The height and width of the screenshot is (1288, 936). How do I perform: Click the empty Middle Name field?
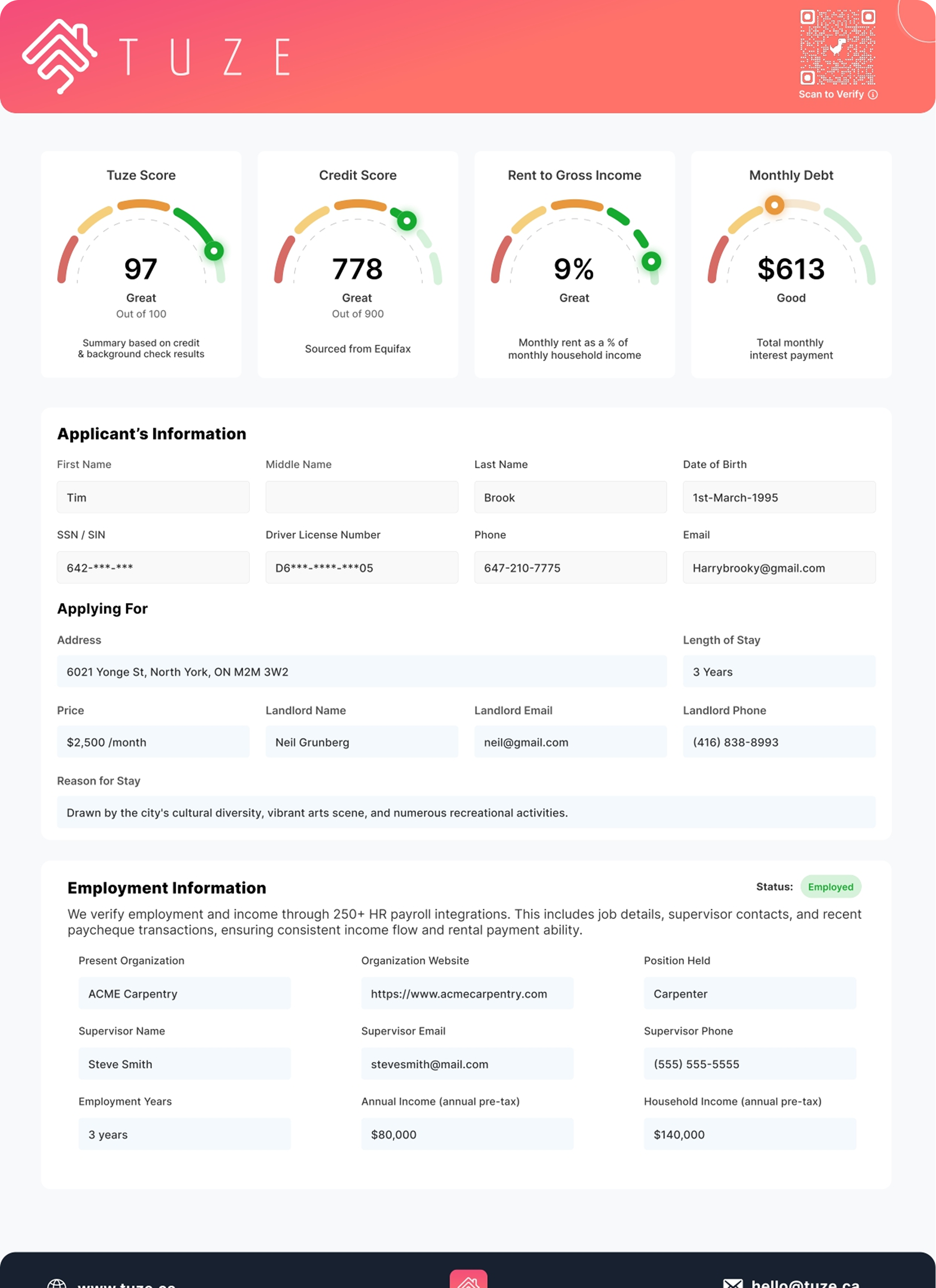[361, 497]
